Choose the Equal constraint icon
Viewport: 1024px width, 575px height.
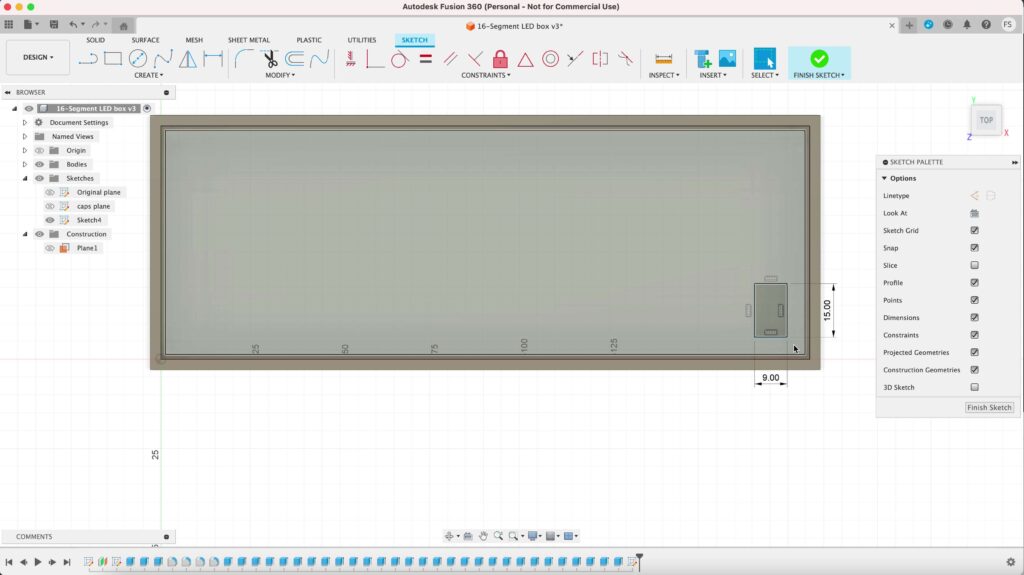(x=425, y=59)
